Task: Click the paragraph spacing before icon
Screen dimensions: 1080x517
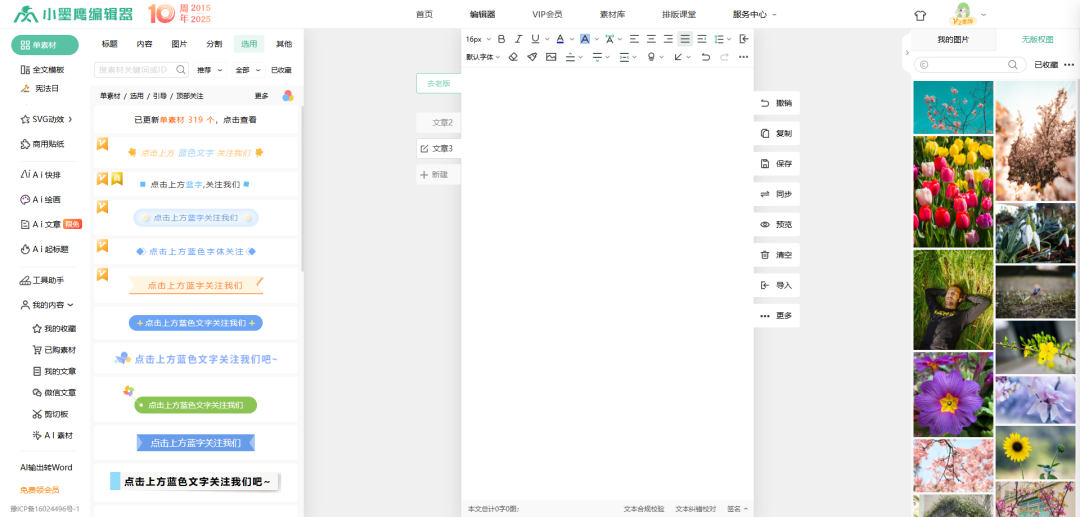Action: 570,57
